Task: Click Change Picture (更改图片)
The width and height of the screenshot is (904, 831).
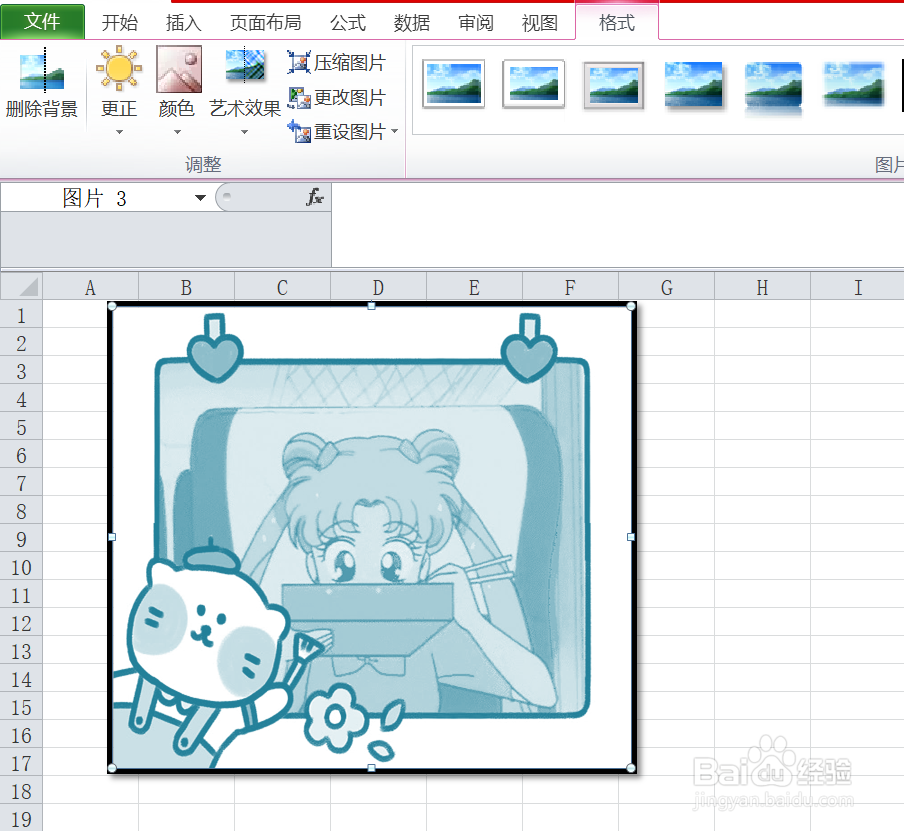Action: (337, 97)
